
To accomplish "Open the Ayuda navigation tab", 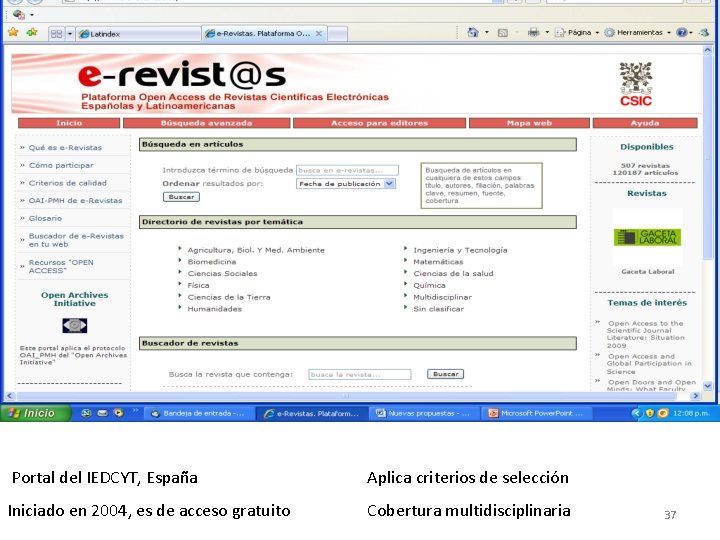I will pyautogui.click(x=645, y=123).
